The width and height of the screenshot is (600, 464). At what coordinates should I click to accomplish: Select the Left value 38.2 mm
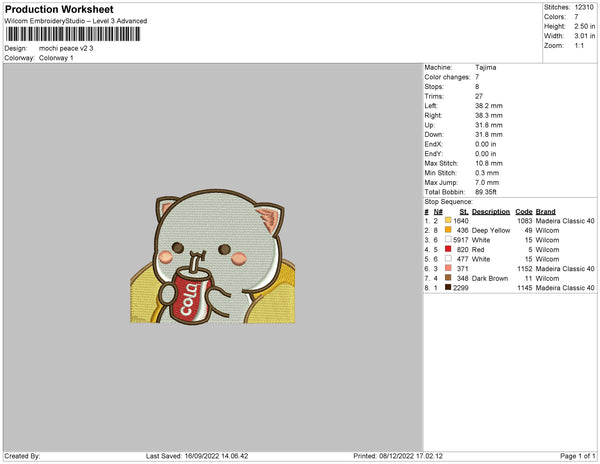point(489,106)
